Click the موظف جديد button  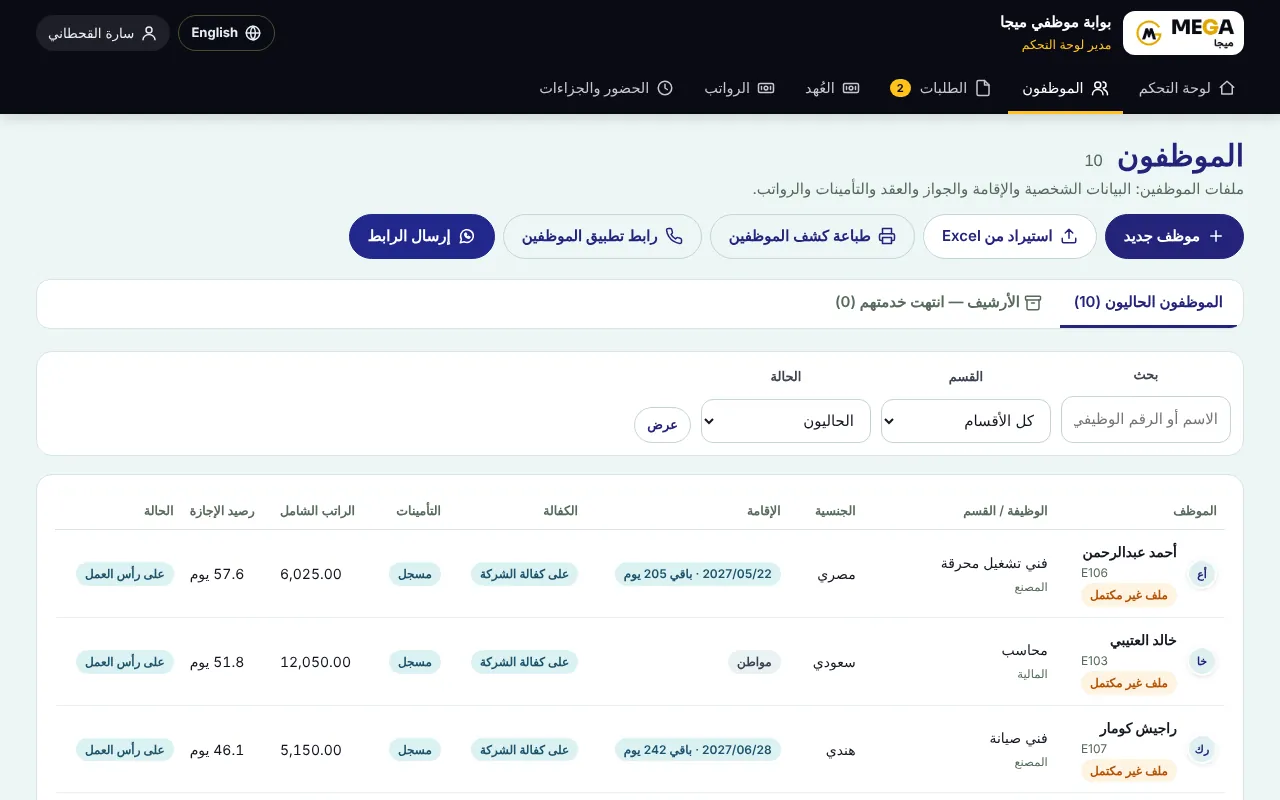[x=1174, y=236]
